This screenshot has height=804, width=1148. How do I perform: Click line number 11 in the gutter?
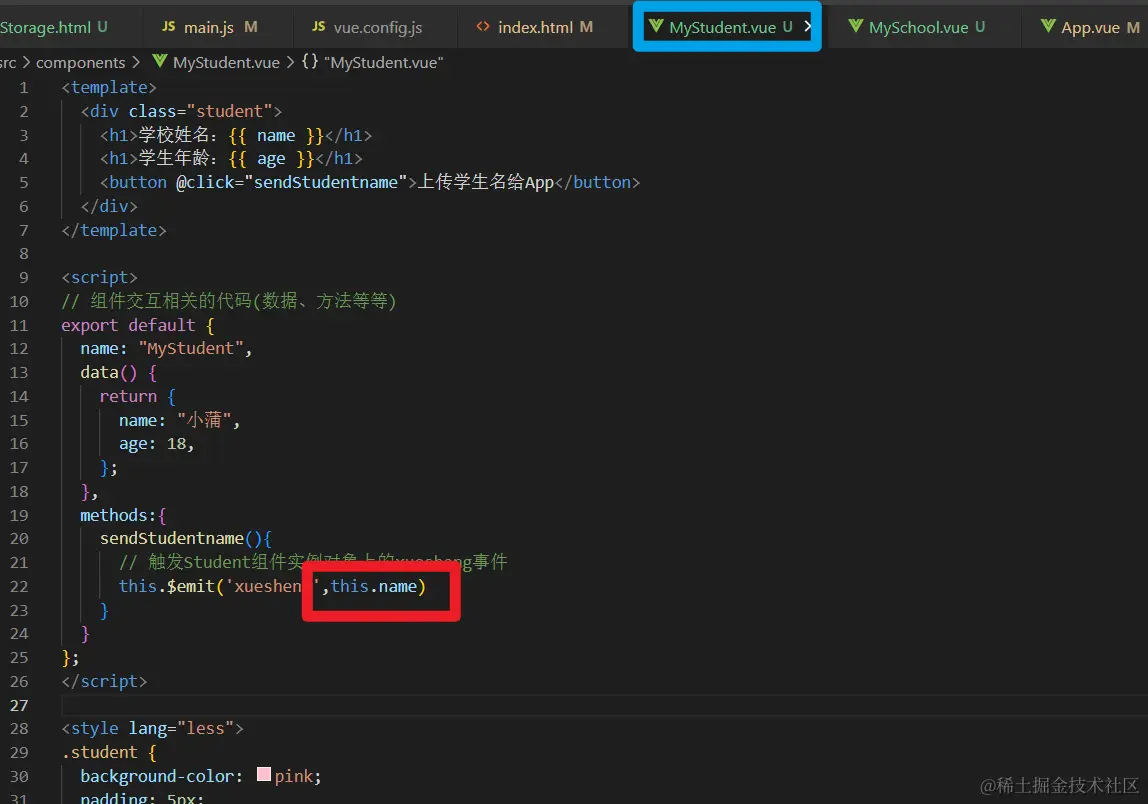tap(19, 325)
